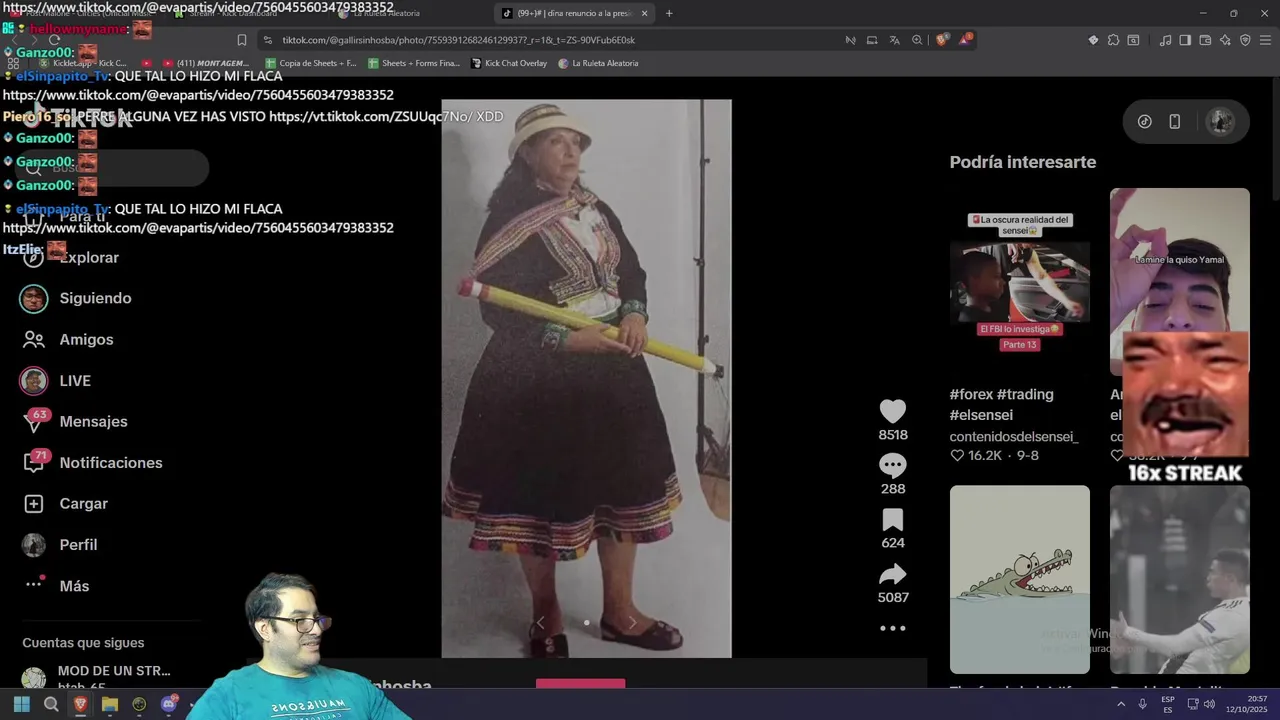
Task: Open the browser extensions puzzle icon
Action: (x=1113, y=40)
